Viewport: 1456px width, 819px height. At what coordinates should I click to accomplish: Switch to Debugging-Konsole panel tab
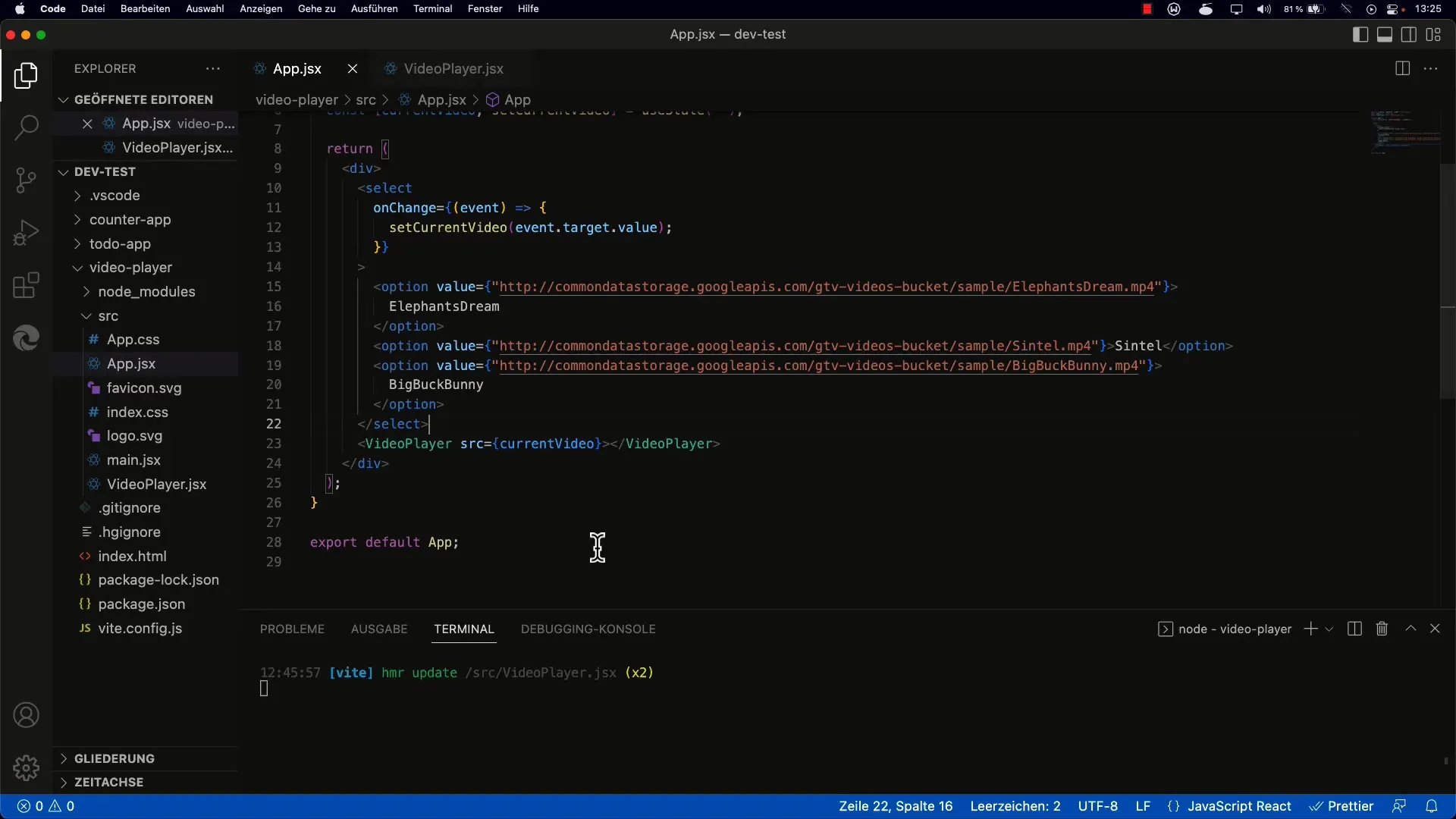point(588,629)
